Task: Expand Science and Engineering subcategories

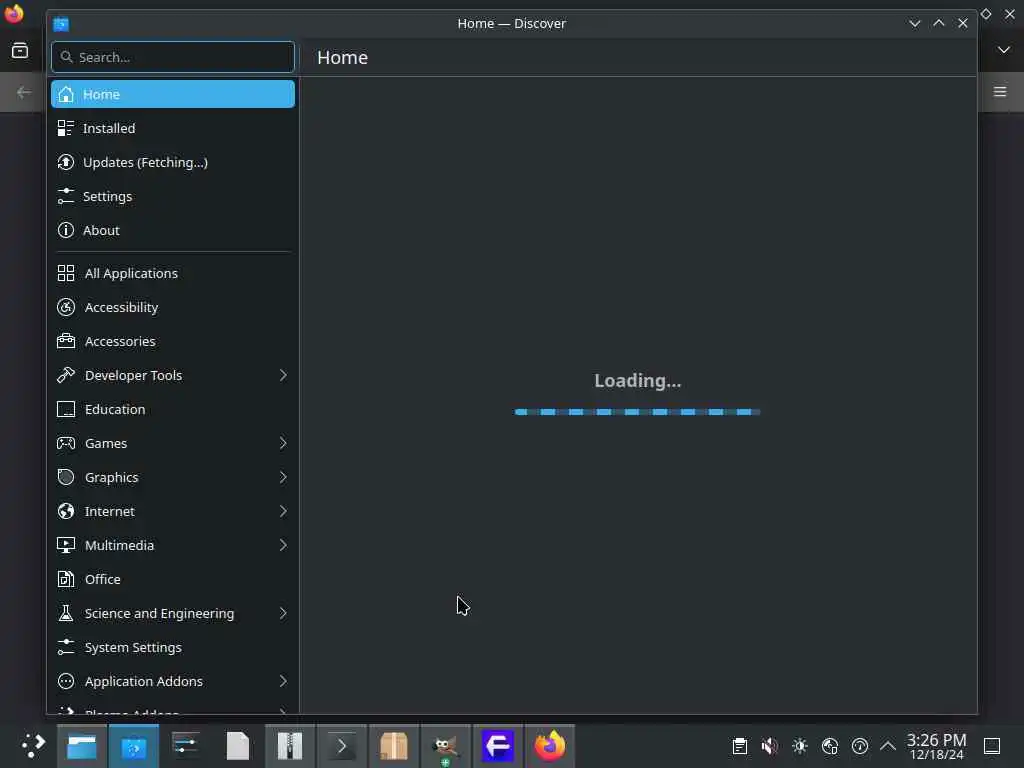Action: (283, 613)
